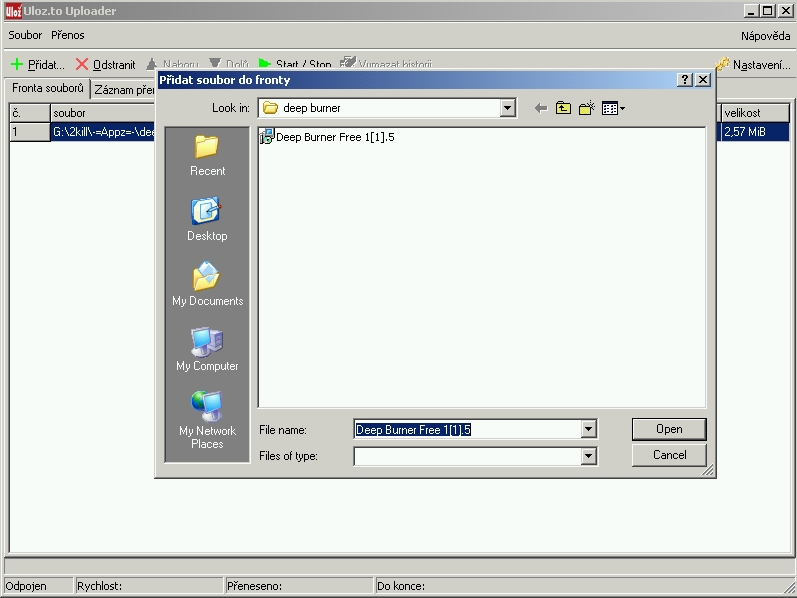Go back using the dialog's back arrow
Image resolution: width=797 pixels, height=598 pixels.
click(541, 108)
